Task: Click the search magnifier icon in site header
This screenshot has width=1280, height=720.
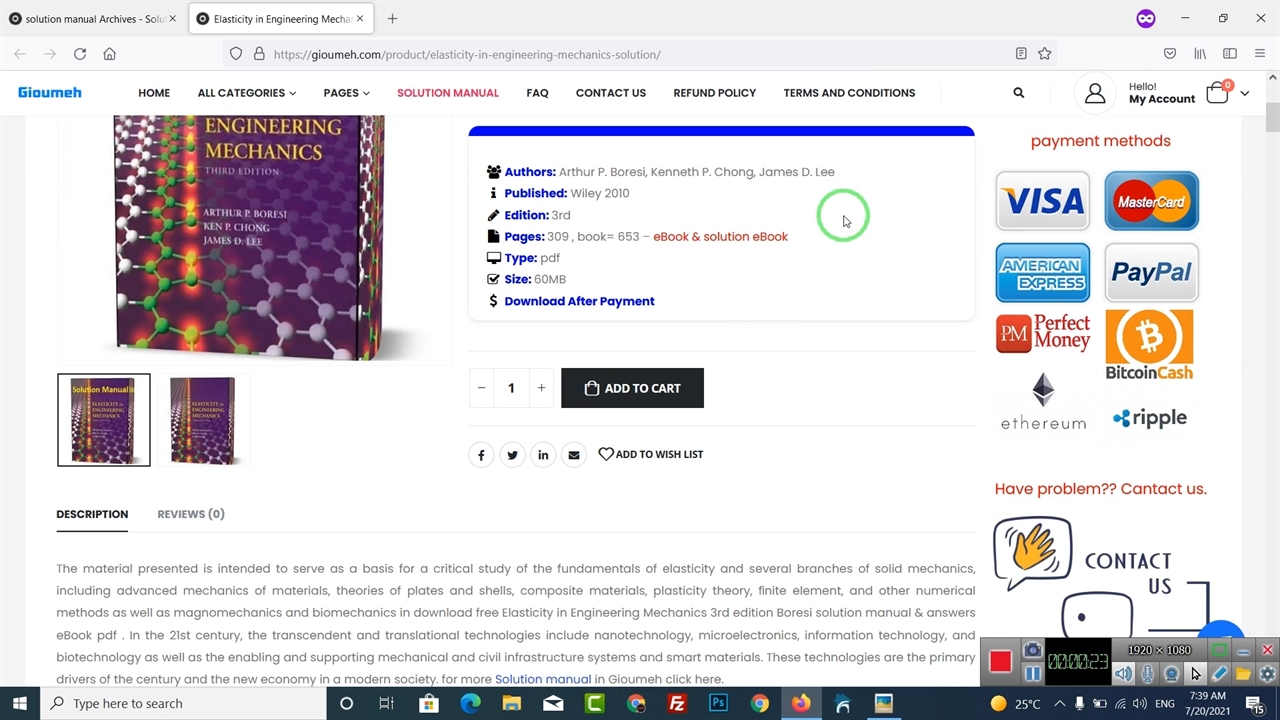Action: point(1018,93)
